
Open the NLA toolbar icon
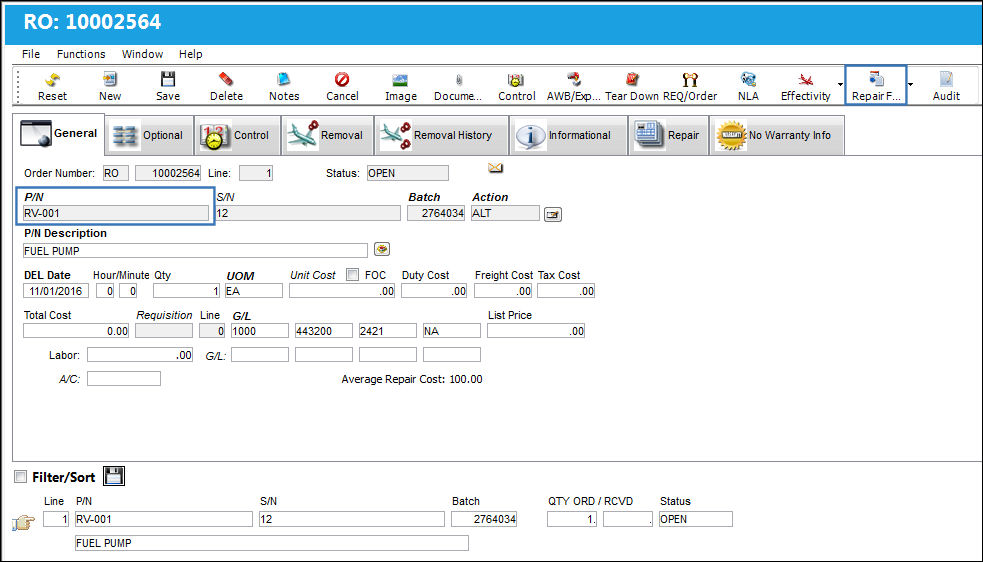pyautogui.click(x=748, y=80)
